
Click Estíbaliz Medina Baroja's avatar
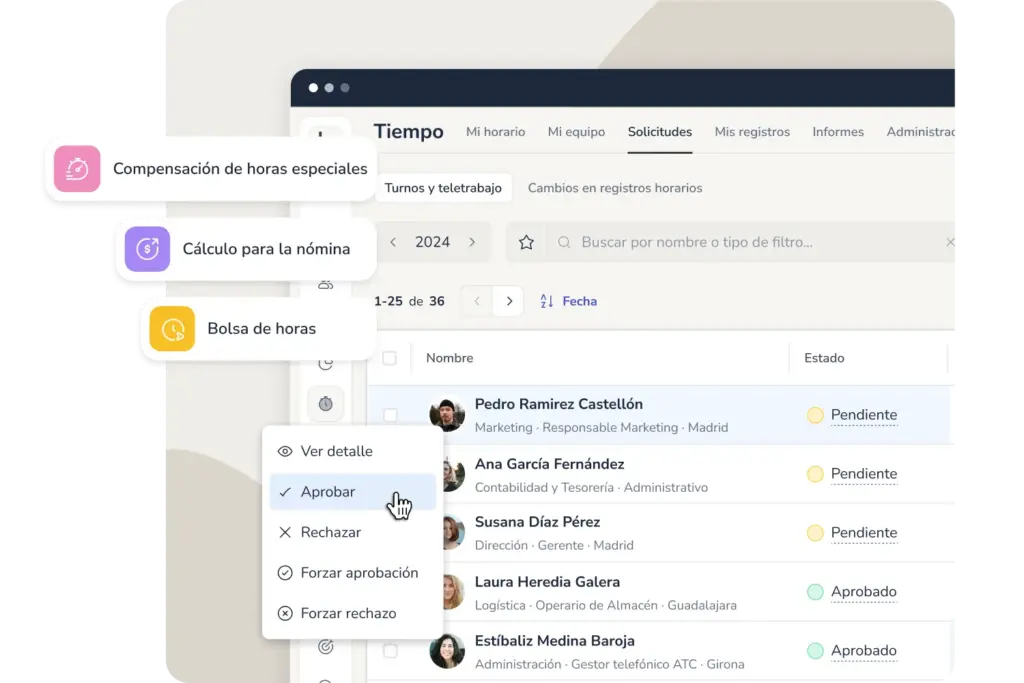tap(447, 650)
